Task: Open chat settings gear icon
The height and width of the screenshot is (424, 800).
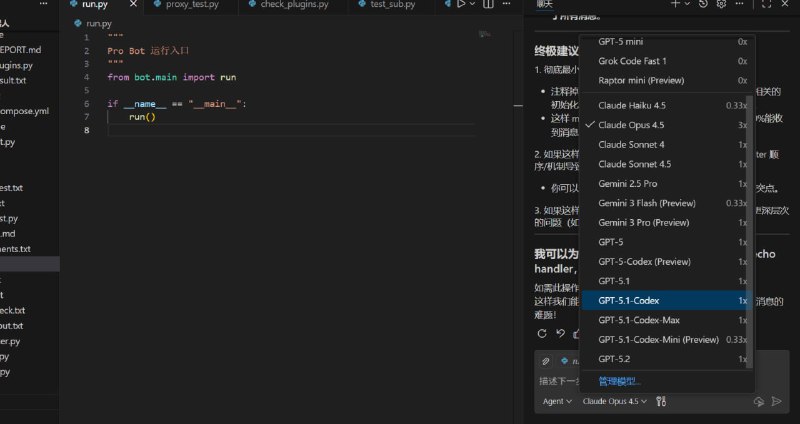Action: click(x=721, y=4)
